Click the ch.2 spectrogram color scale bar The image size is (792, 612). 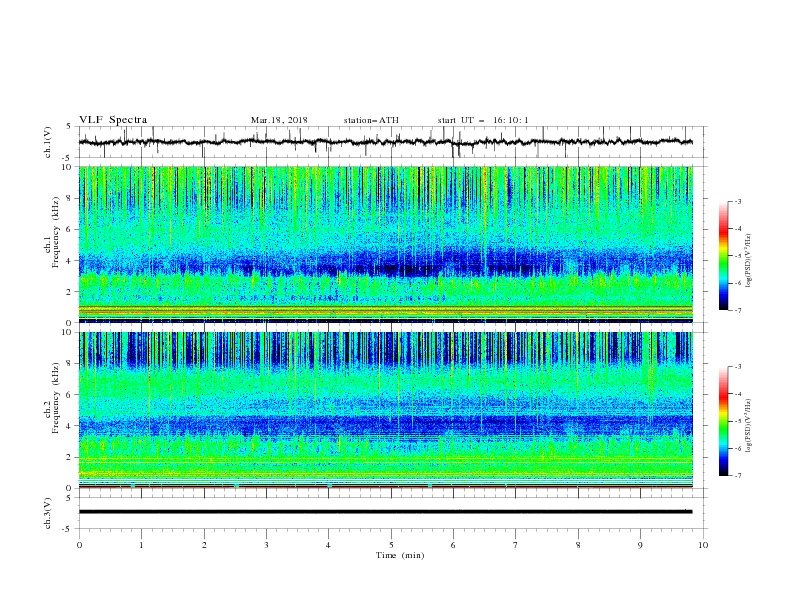[x=723, y=421]
